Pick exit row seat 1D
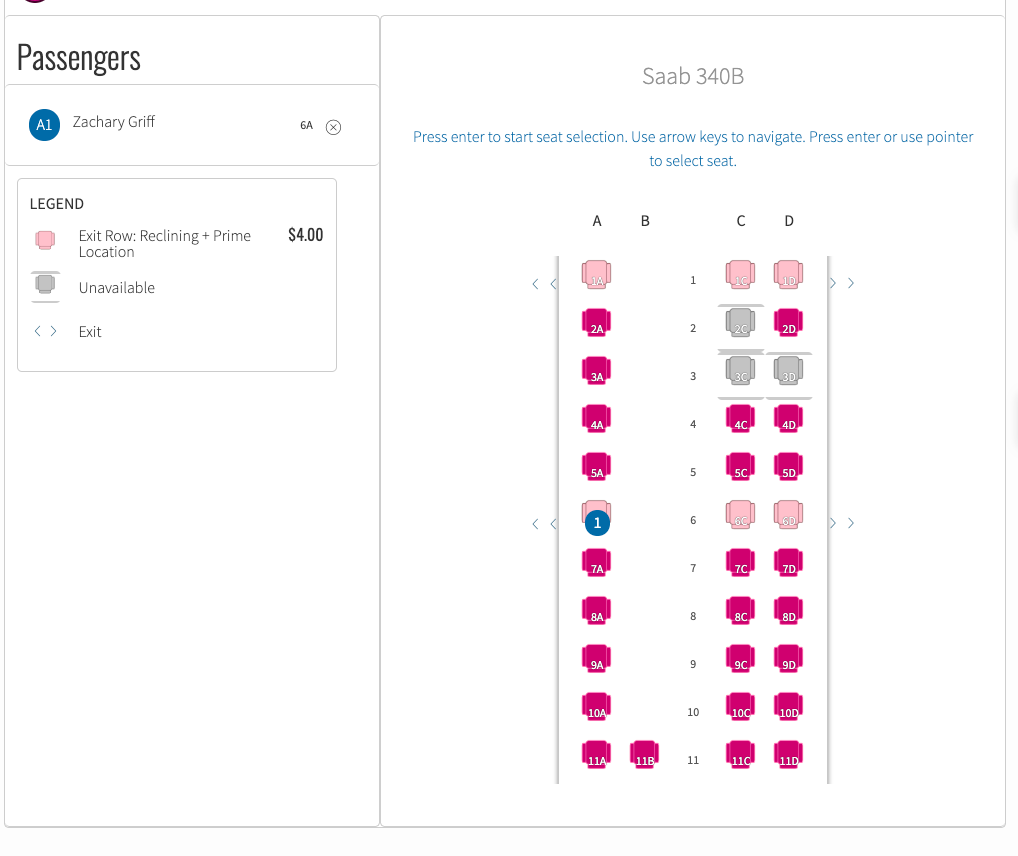The image size is (1018, 856). [x=789, y=275]
